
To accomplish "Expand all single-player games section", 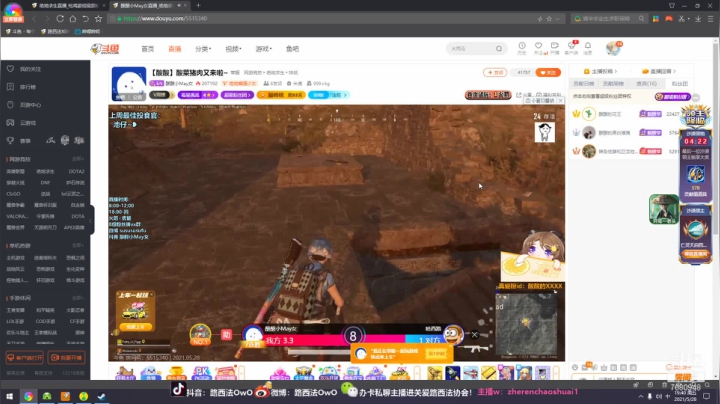I will 78,246.
